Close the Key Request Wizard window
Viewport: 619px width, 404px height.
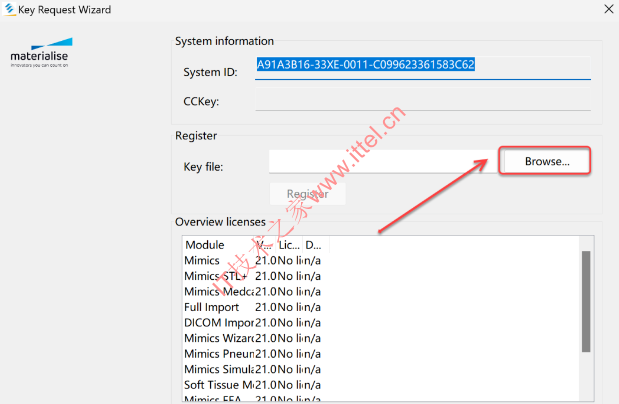coord(609,9)
